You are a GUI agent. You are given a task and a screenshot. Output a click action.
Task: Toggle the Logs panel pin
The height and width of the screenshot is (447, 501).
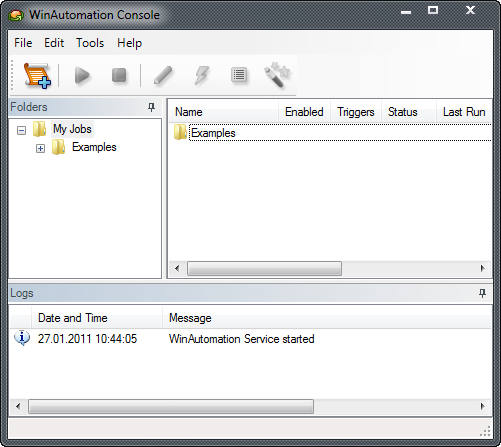pos(482,293)
